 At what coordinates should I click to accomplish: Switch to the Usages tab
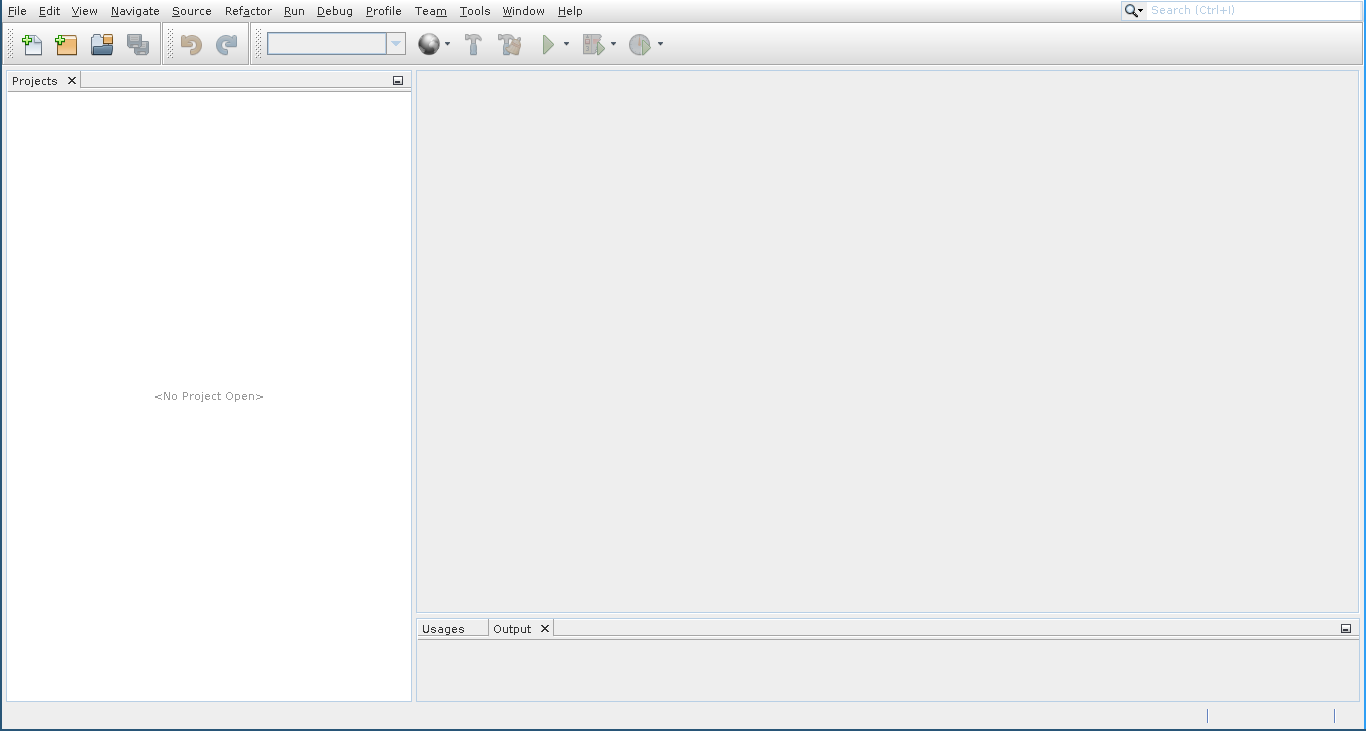443,629
